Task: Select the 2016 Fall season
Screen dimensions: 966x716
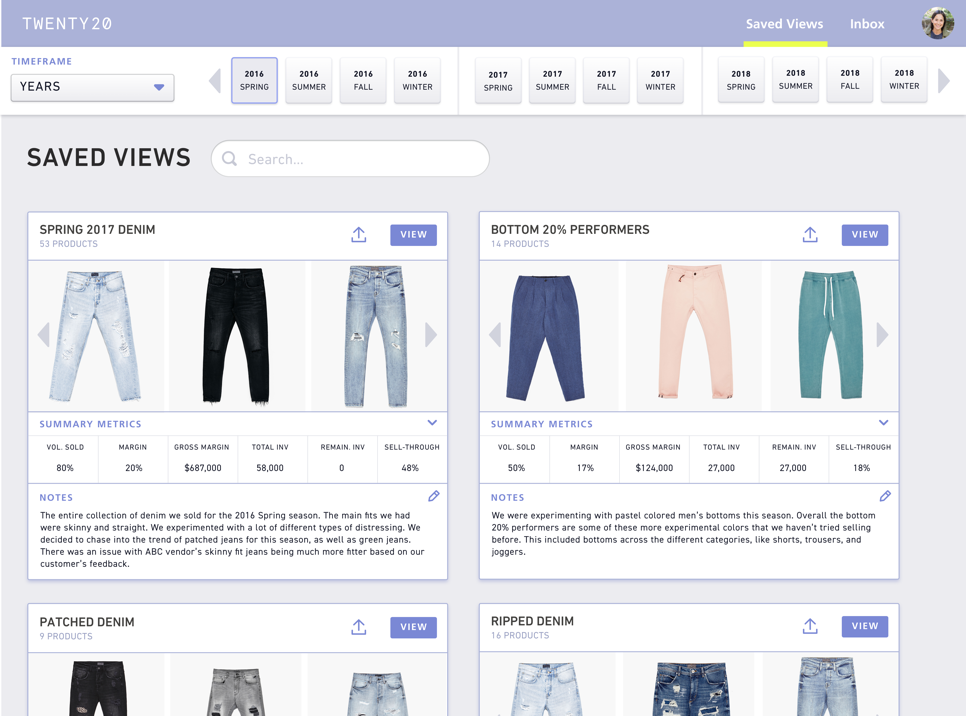Action: click(x=363, y=81)
